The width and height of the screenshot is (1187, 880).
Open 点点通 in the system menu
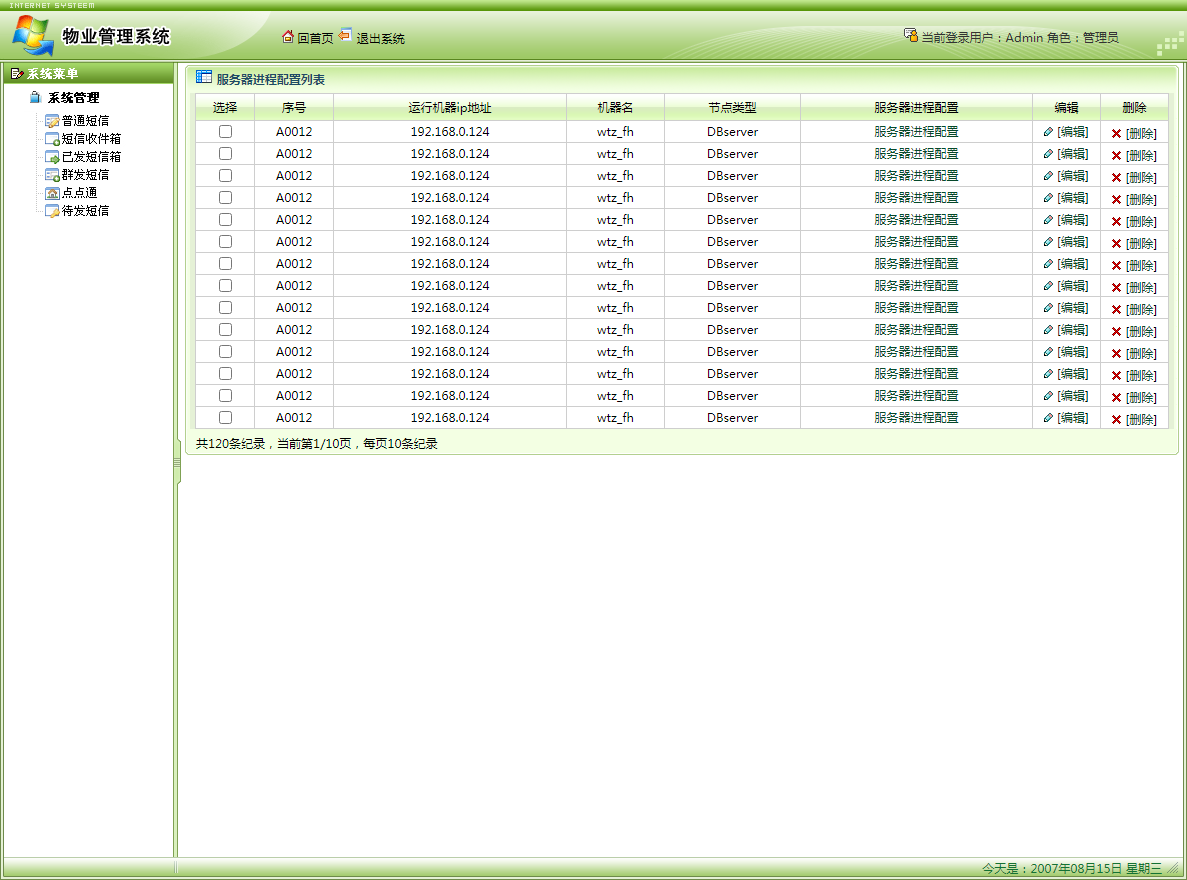[x=79, y=192]
